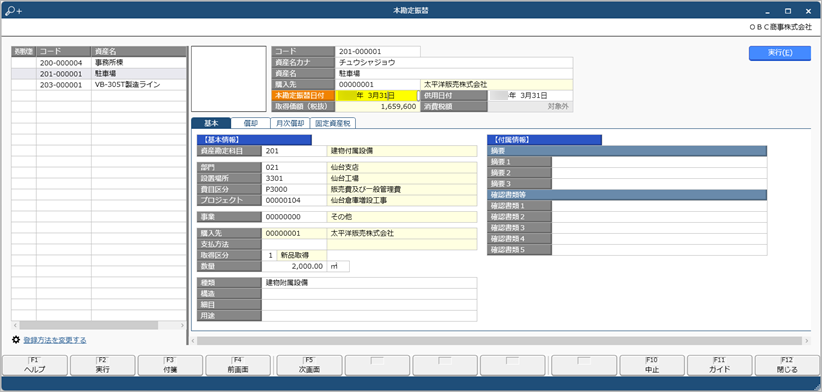The image size is (822, 392).
Task: Click the 構造 empty field
Action: coord(370,293)
